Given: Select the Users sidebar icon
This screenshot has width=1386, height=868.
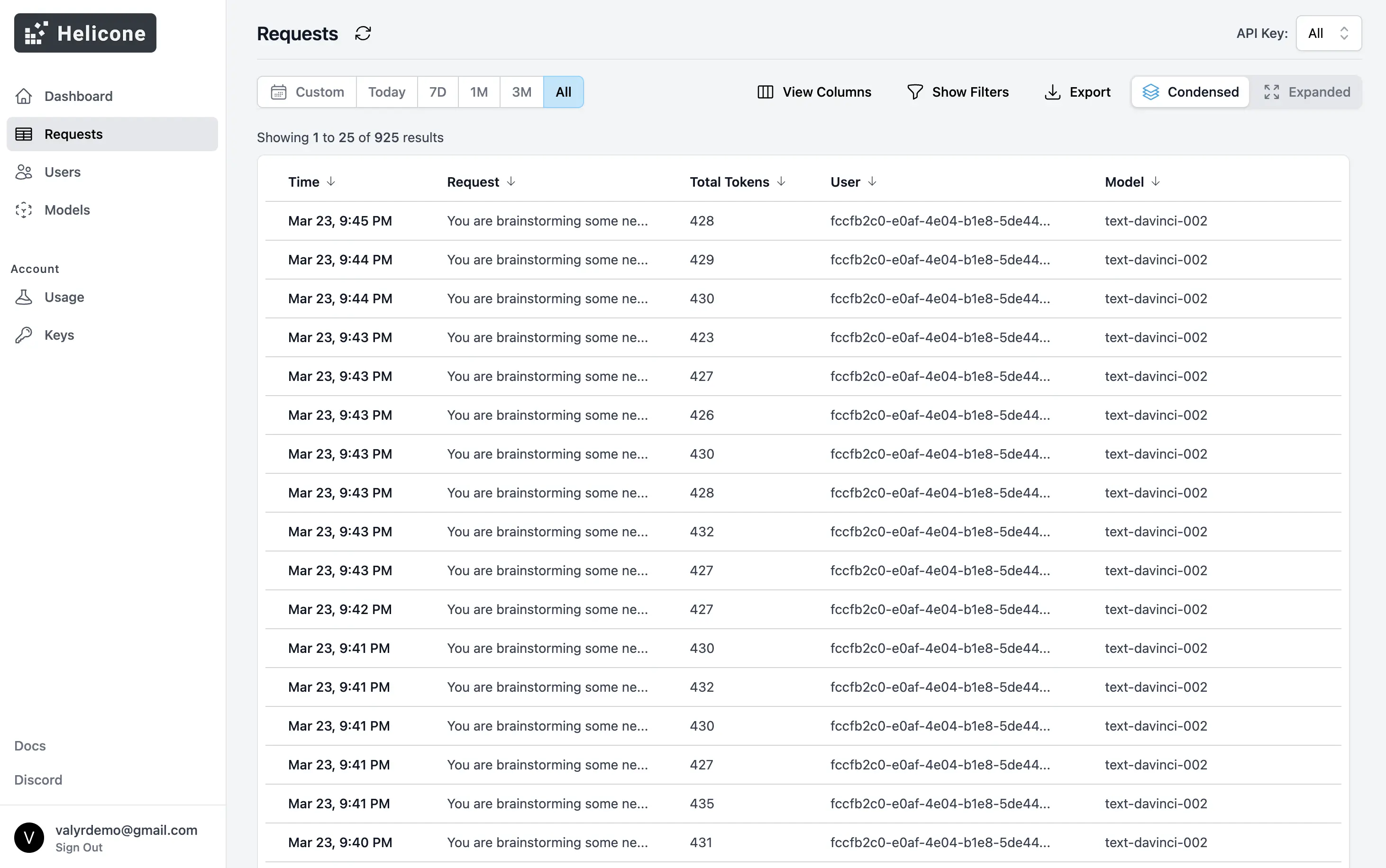Looking at the screenshot, I should click(x=23, y=172).
